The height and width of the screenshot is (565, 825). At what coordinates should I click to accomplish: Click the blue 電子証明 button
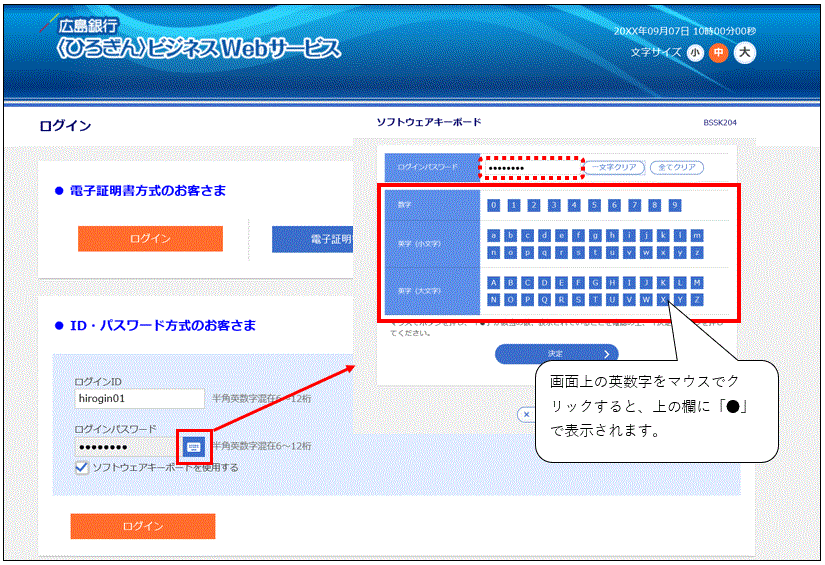click(313, 239)
